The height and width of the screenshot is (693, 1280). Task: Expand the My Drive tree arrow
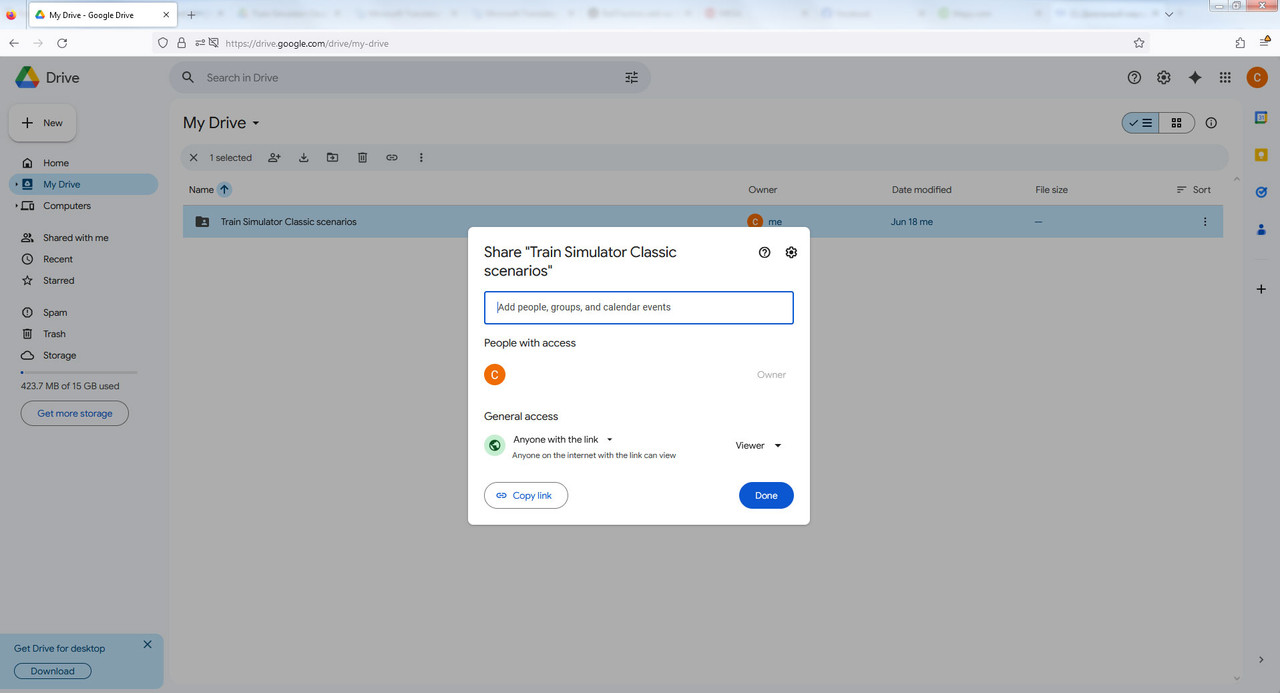16,184
